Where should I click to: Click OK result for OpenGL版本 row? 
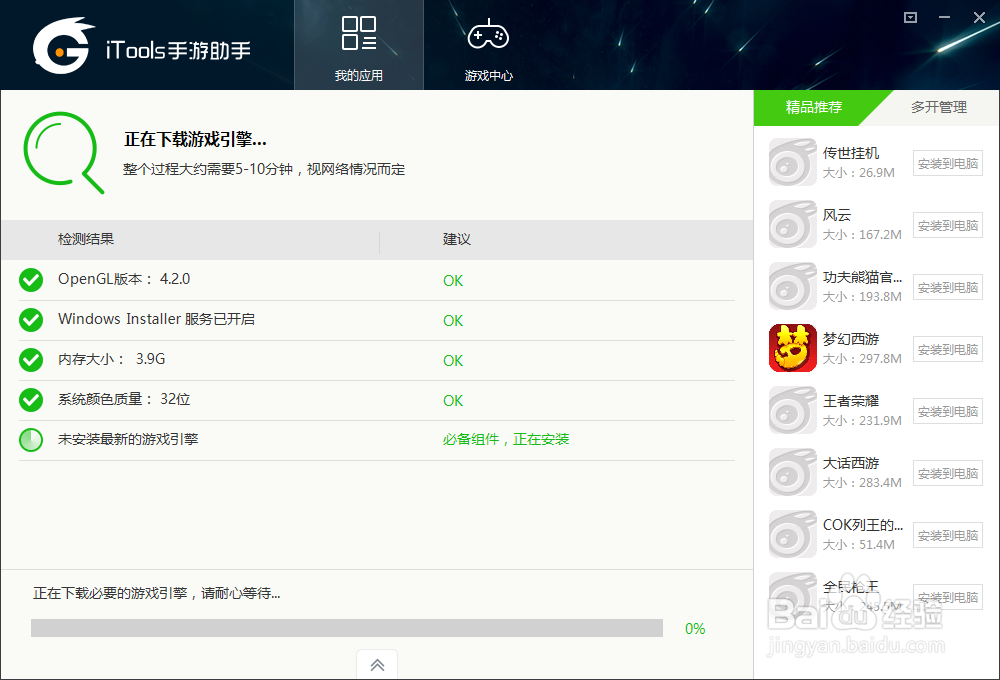click(x=453, y=281)
